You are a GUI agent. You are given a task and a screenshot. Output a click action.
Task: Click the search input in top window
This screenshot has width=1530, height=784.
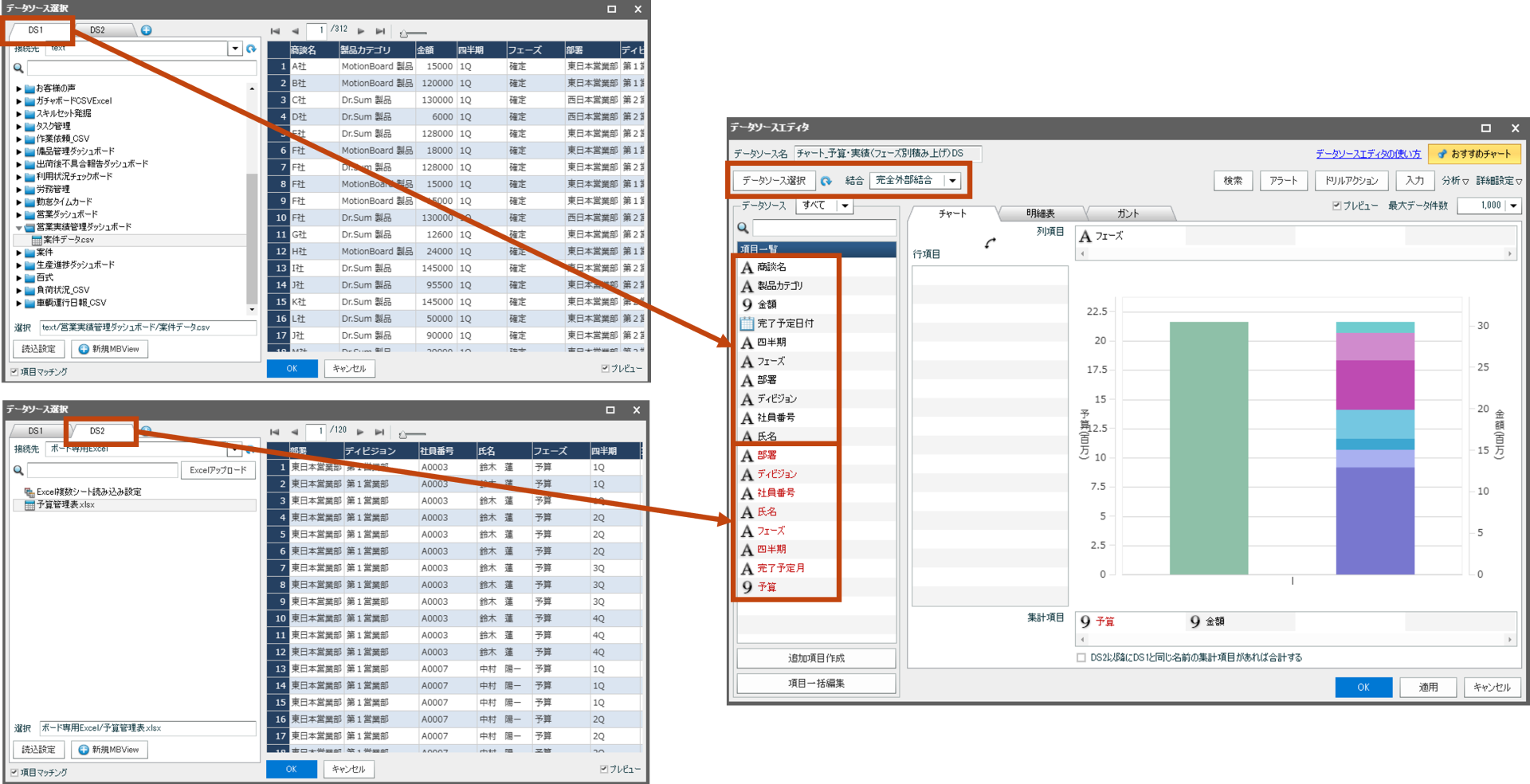tap(142, 68)
